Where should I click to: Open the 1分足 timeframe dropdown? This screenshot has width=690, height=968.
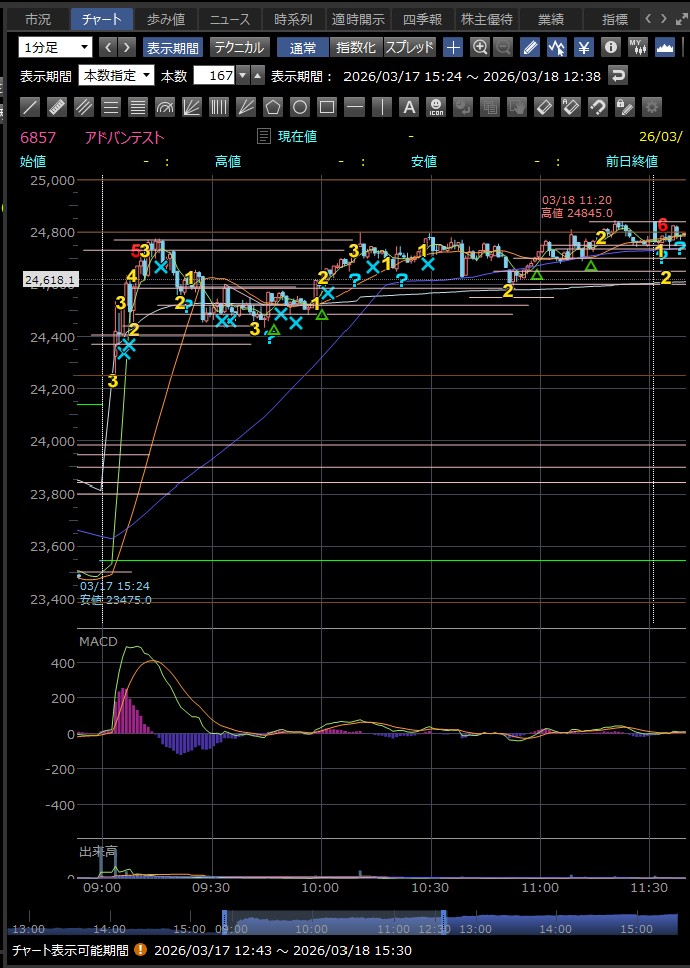56,47
